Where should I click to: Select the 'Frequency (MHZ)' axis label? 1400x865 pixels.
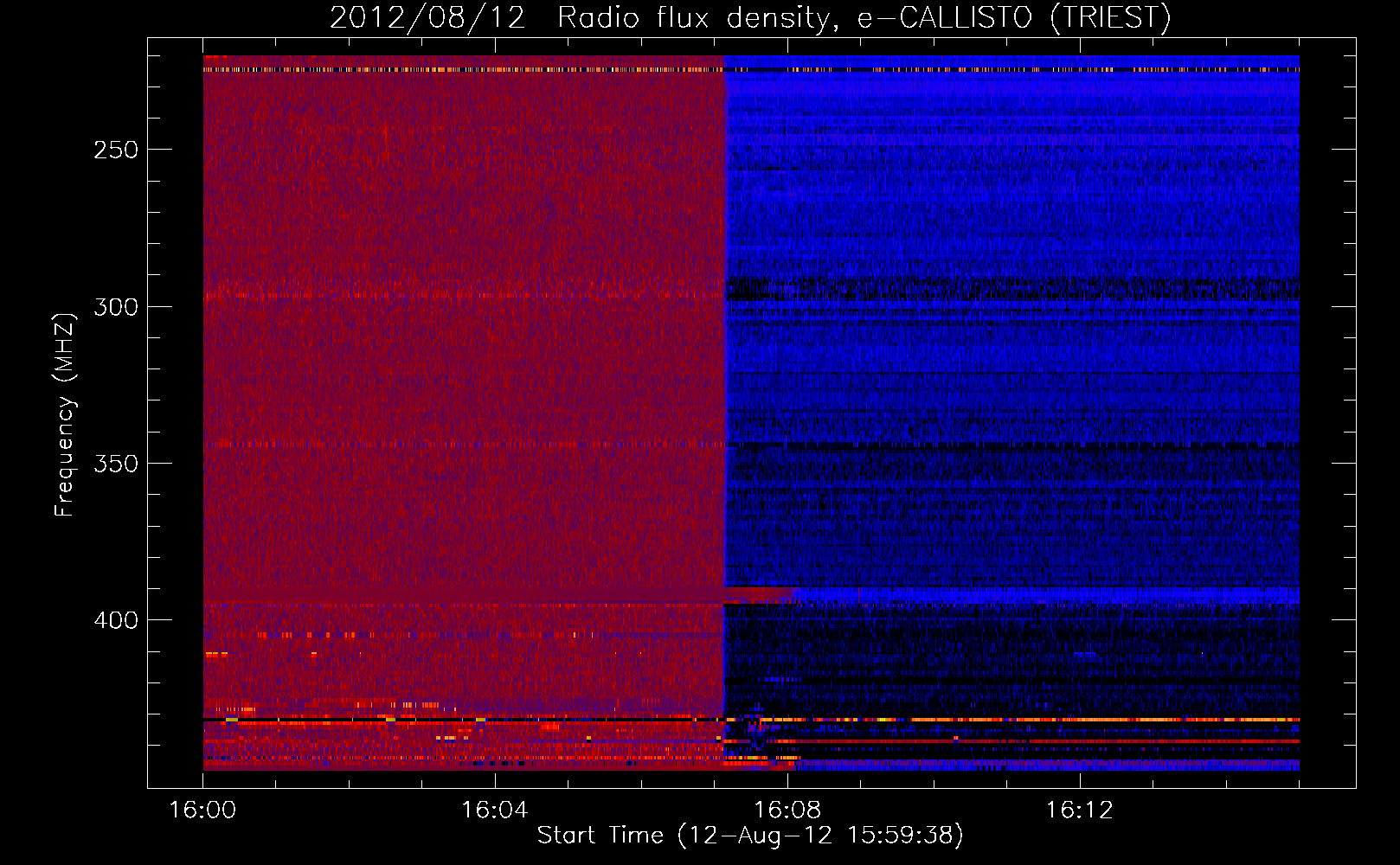pos(65,414)
